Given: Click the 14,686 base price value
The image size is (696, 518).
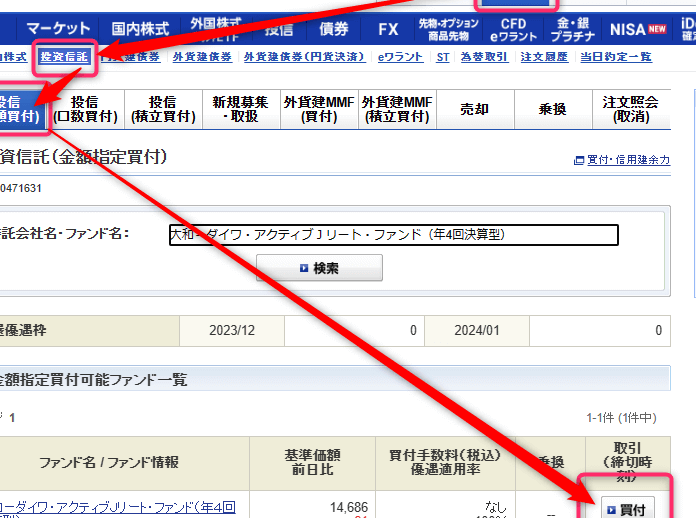Looking at the screenshot, I should (x=349, y=507).
